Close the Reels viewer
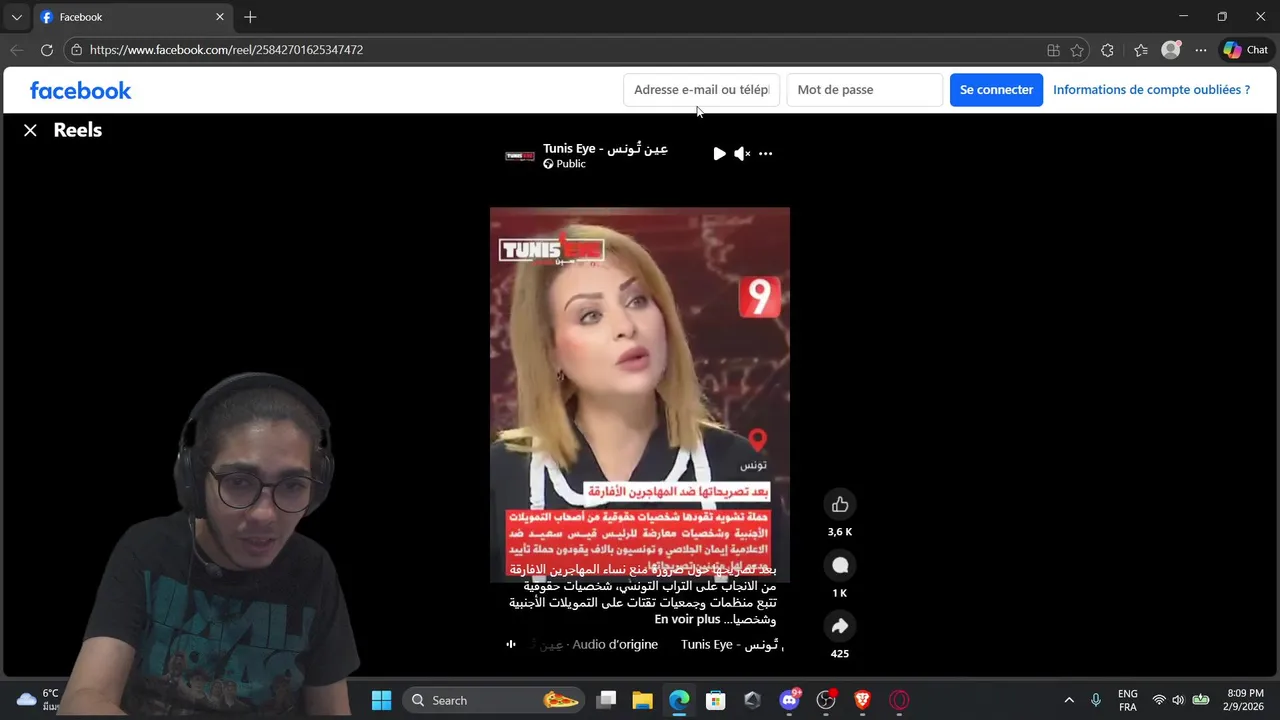 point(30,130)
